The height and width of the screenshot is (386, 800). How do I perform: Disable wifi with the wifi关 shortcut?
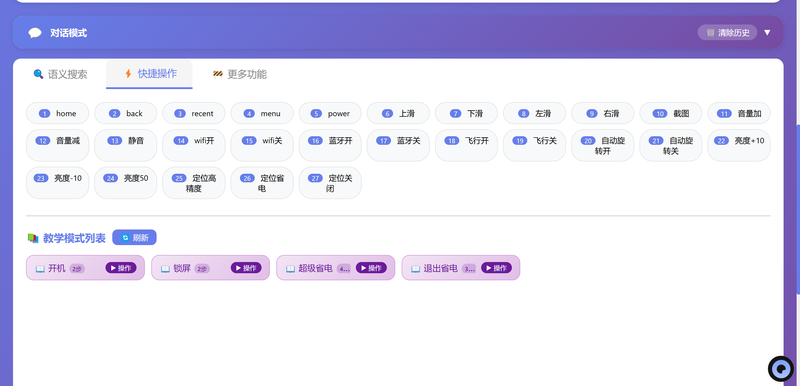pos(262,145)
